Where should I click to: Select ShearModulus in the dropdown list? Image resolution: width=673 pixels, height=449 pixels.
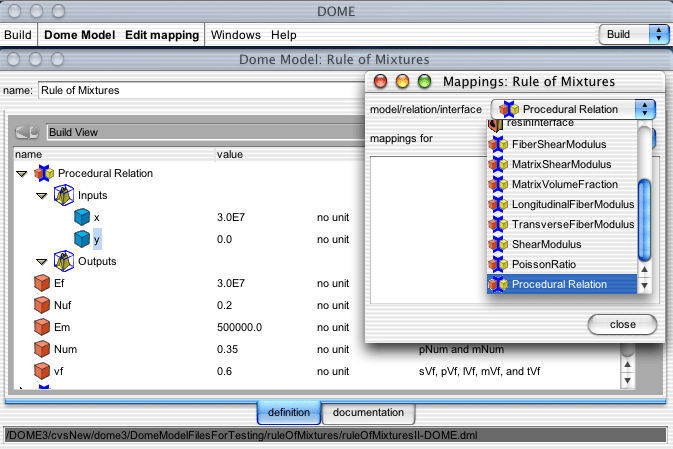[x=562, y=244]
